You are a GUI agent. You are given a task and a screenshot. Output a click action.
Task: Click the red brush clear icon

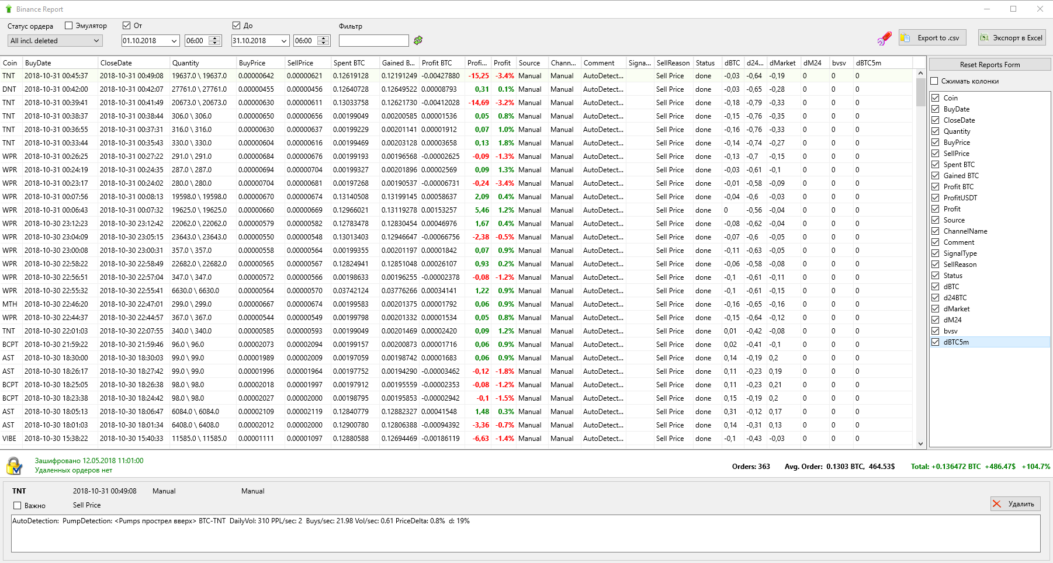point(884,38)
